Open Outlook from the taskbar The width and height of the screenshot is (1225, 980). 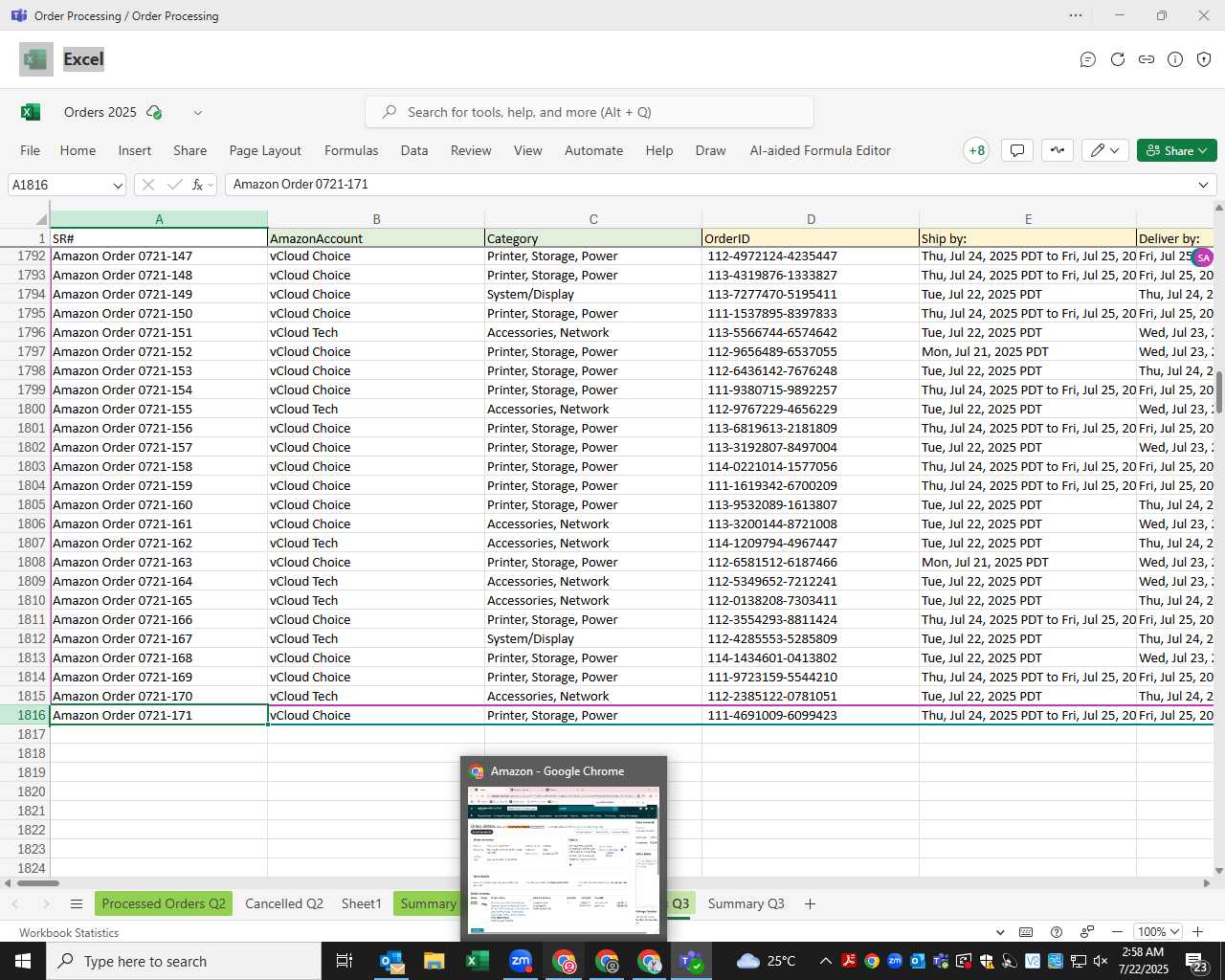coord(392,961)
